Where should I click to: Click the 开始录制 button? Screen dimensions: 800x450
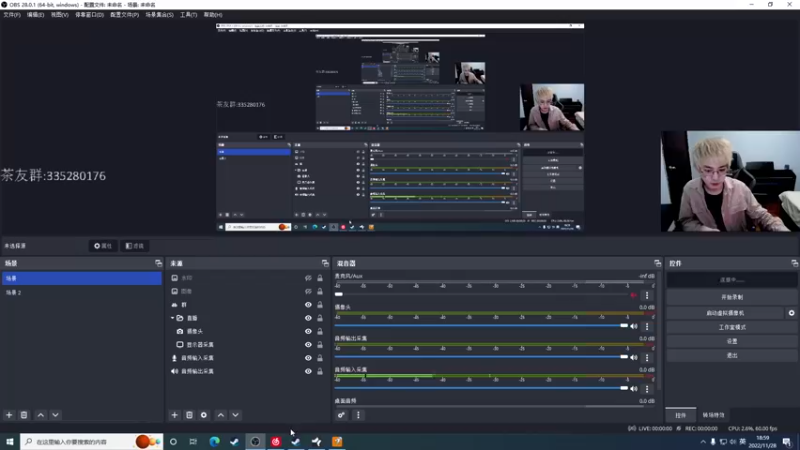(x=732, y=297)
